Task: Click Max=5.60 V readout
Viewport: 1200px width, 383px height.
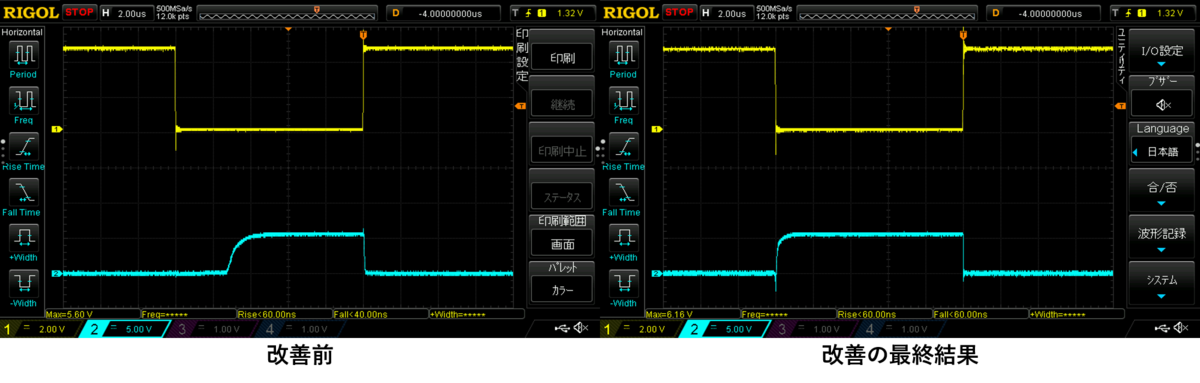Action: point(69,314)
